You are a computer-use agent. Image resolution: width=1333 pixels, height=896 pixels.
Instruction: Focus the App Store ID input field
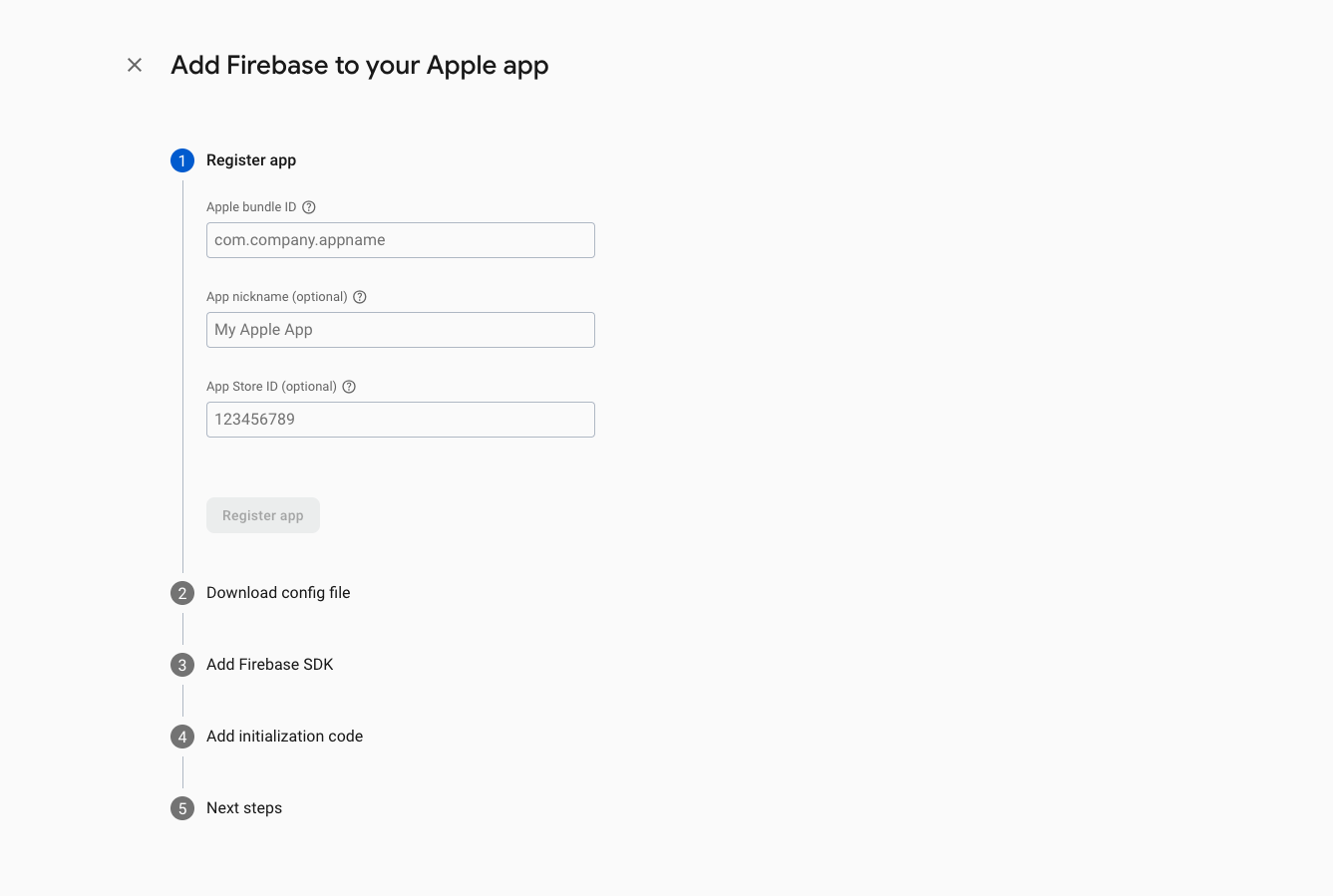click(400, 420)
